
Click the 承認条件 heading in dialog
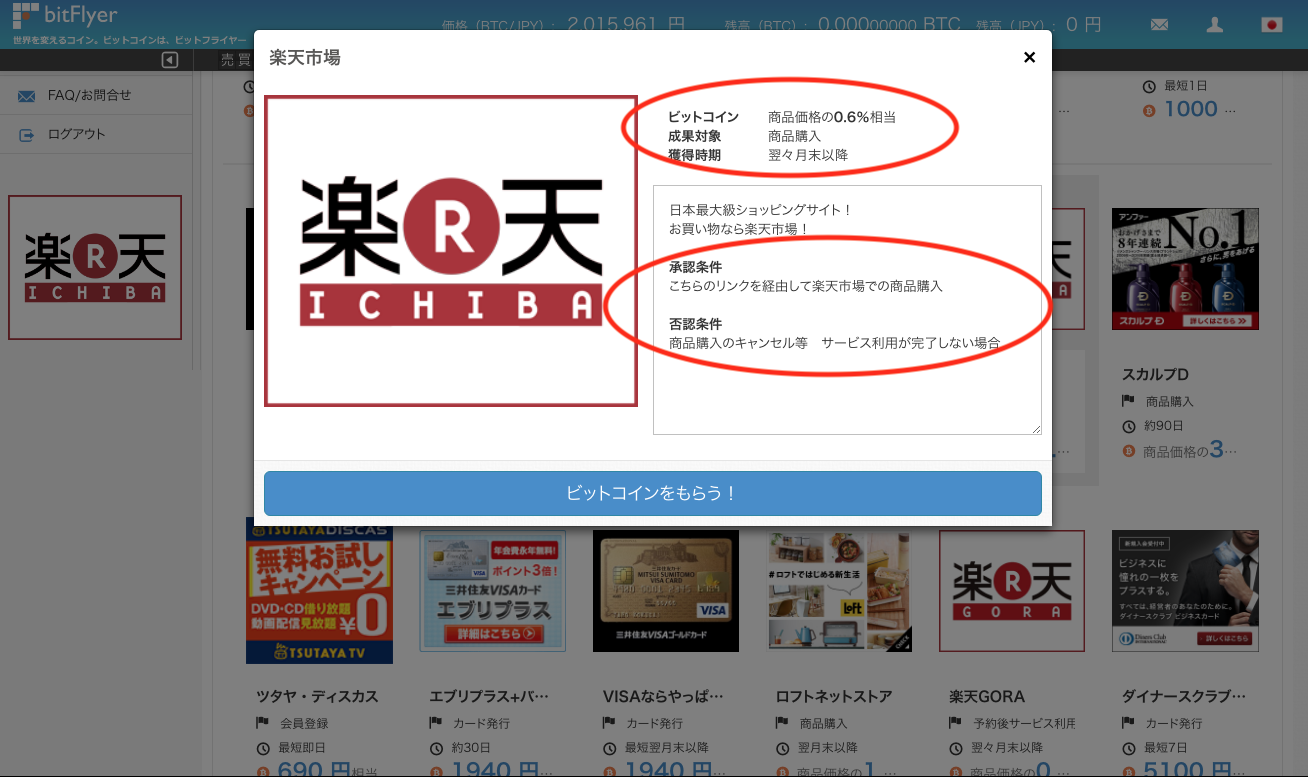click(695, 267)
